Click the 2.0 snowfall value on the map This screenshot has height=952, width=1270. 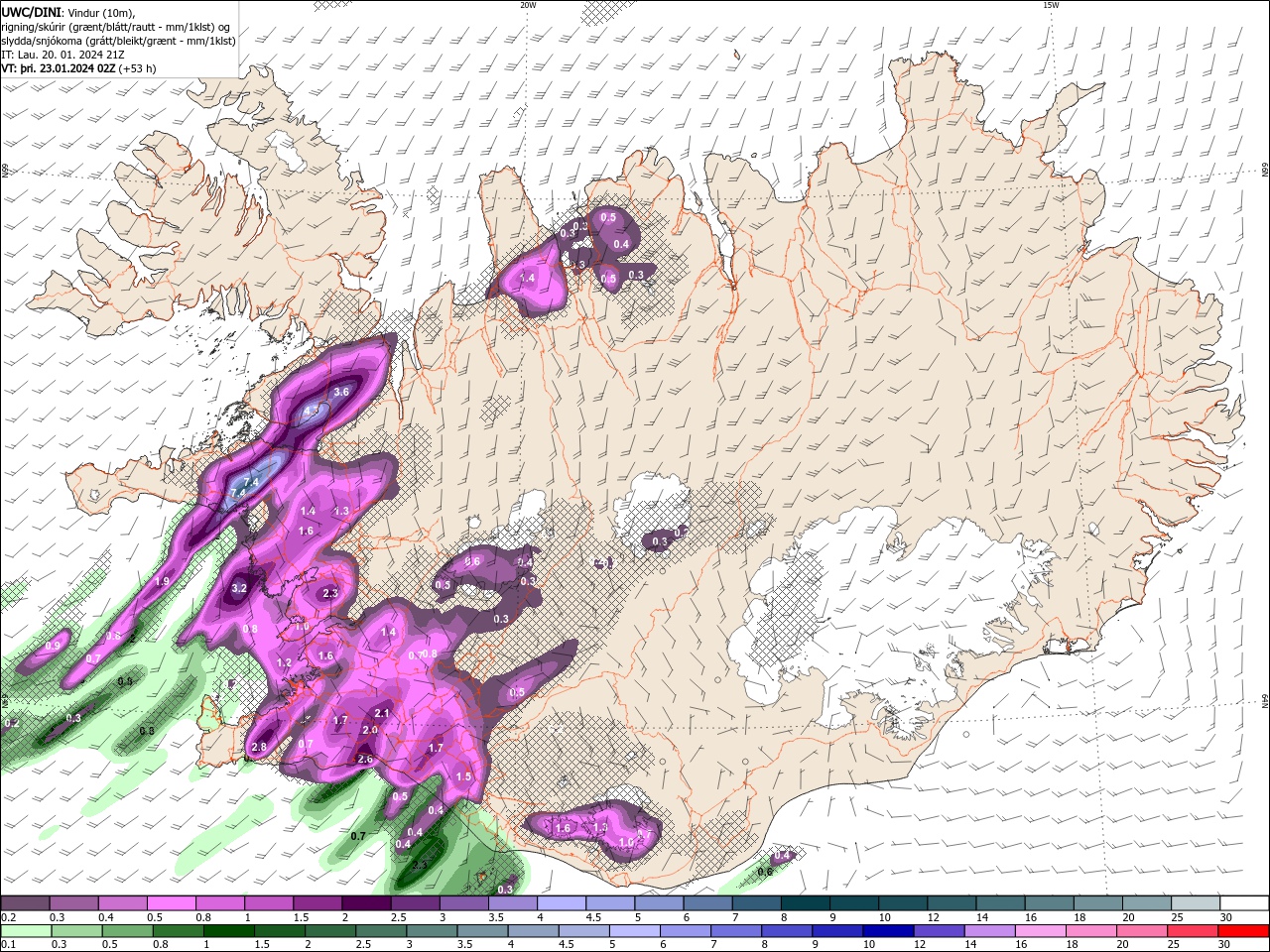370,730
